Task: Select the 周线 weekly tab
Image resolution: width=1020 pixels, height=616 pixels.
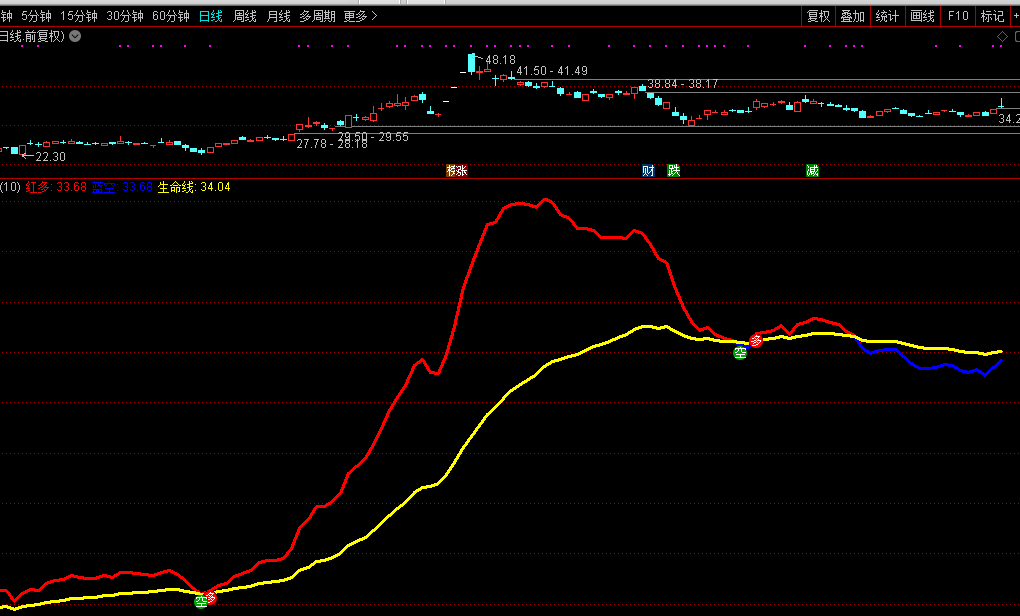Action: pos(244,16)
